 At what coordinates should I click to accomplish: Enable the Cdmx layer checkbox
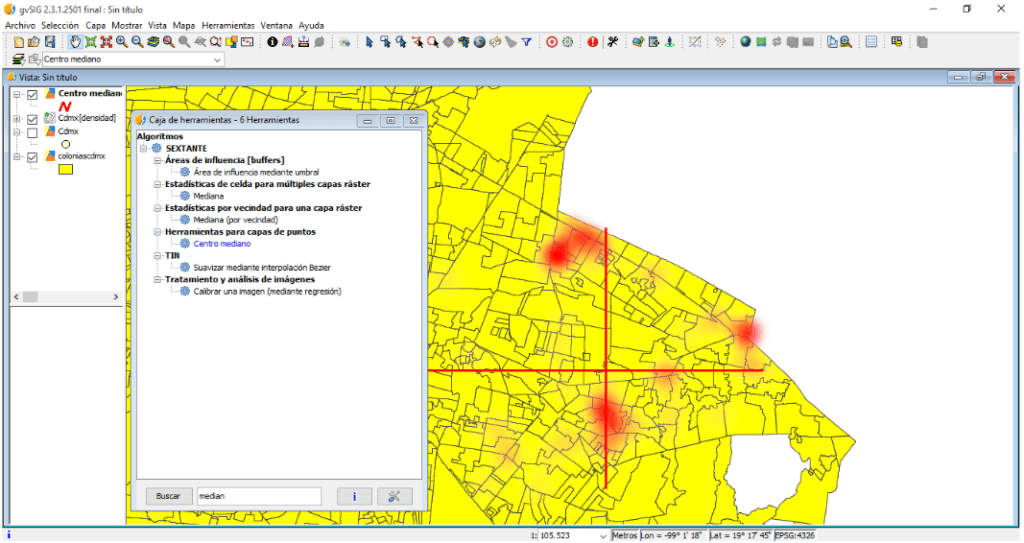pyautogui.click(x=33, y=132)
